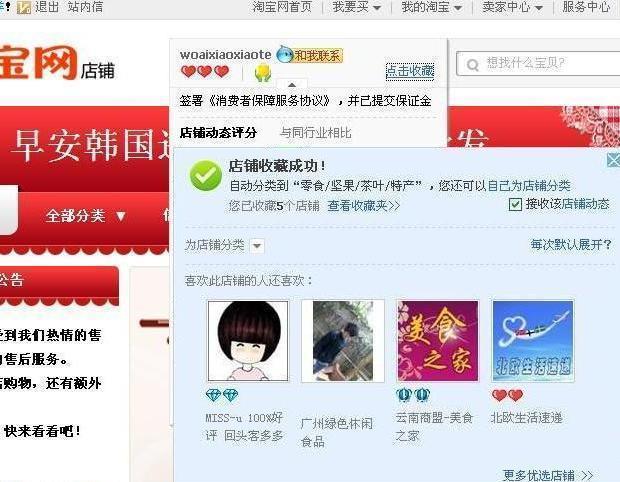Viewport: 620px width, 482px height.
Task: Open the 我要买 dropdown menu
Action: click(357, 7)
